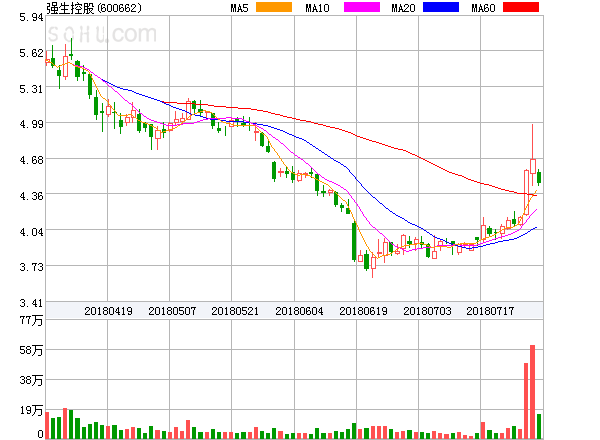Image resolution: width=600 pixels, height=440 pixels.
Task: Click the 5.62 price axis label
Action: coord(31,53)
